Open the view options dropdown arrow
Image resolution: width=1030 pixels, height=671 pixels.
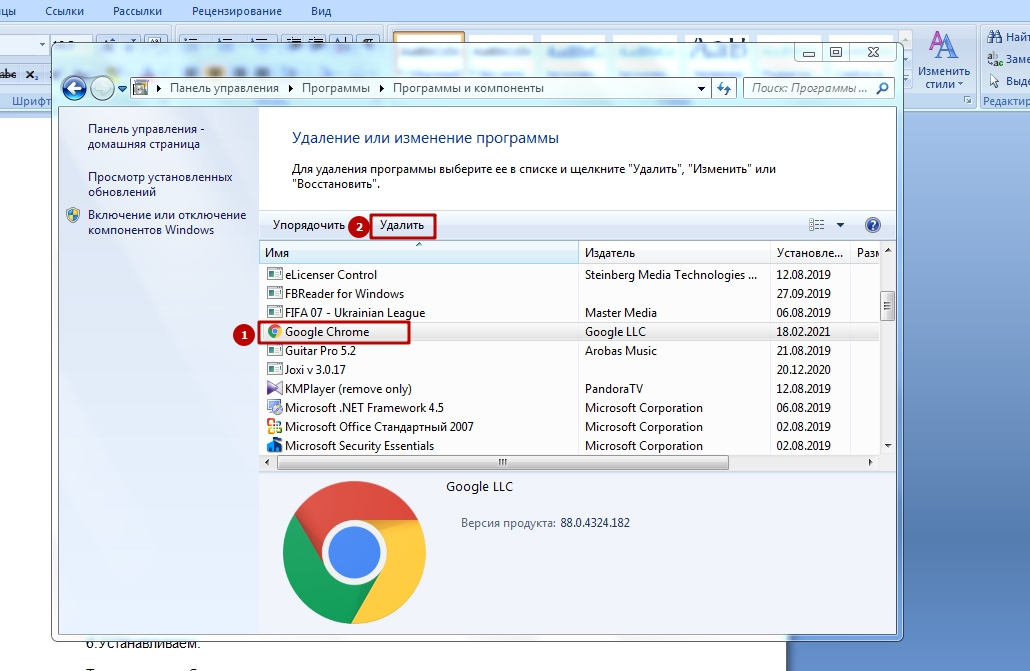840,226
